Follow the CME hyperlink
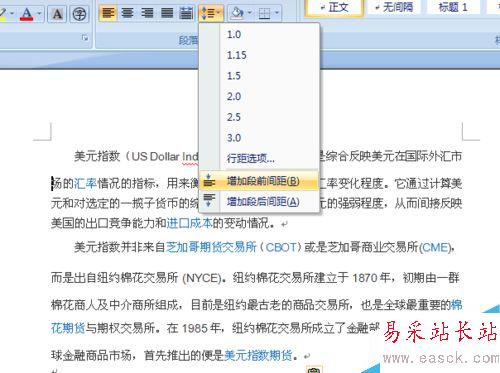This screenshot has height=373, width=500. click(435, 248)
